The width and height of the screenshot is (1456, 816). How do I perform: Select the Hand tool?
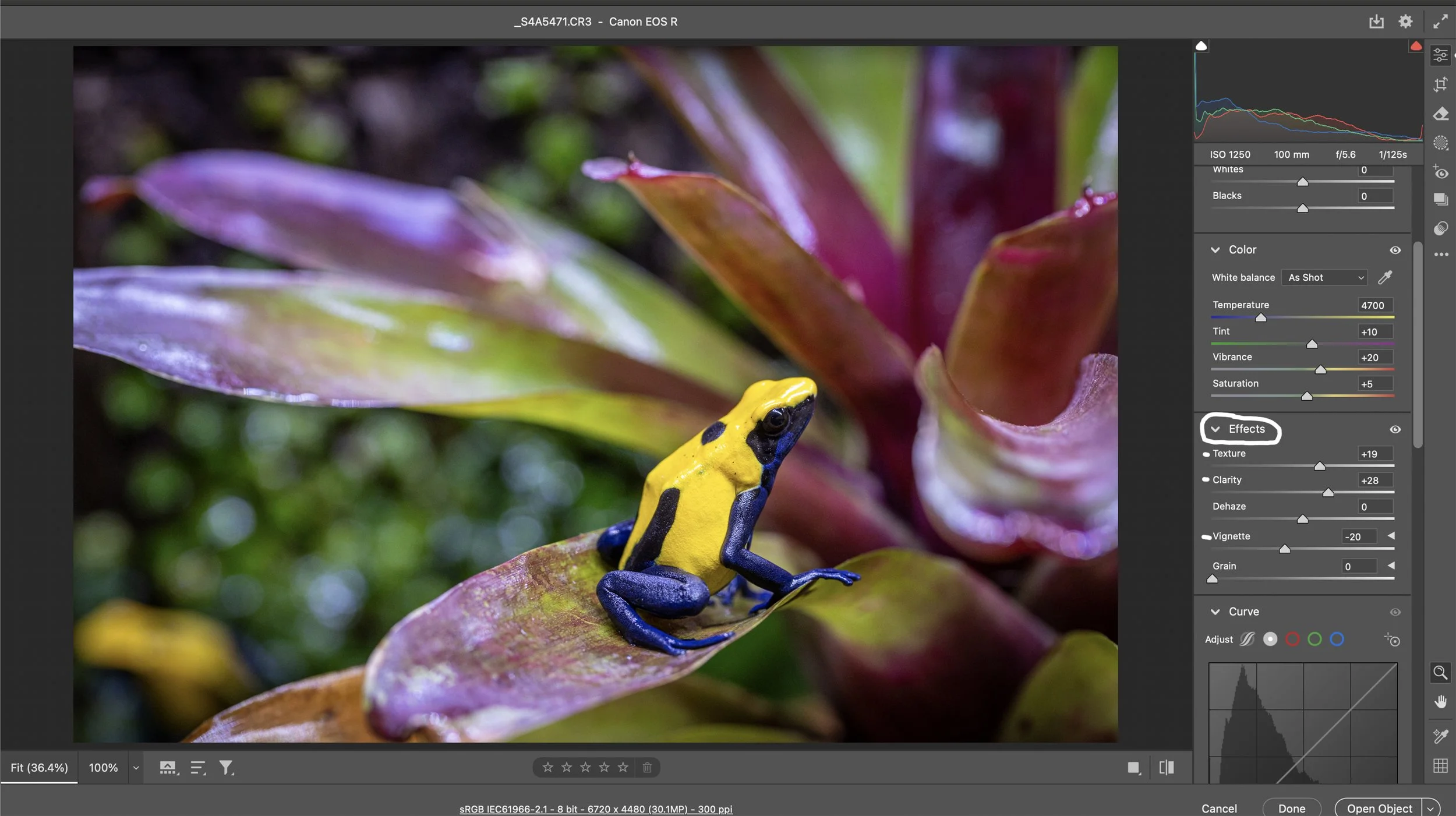point(1441,701)
